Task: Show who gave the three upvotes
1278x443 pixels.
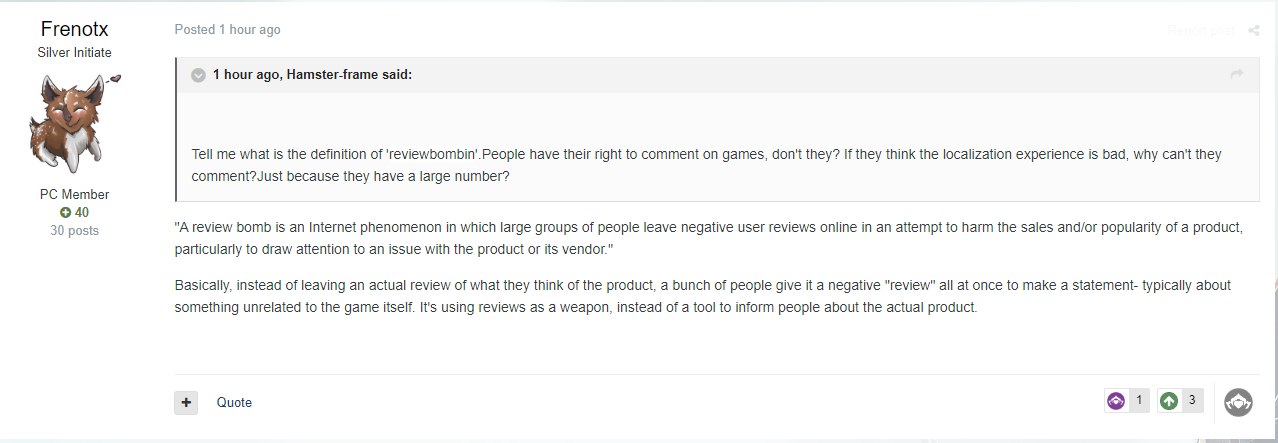Action: [x=1191, y=400]
